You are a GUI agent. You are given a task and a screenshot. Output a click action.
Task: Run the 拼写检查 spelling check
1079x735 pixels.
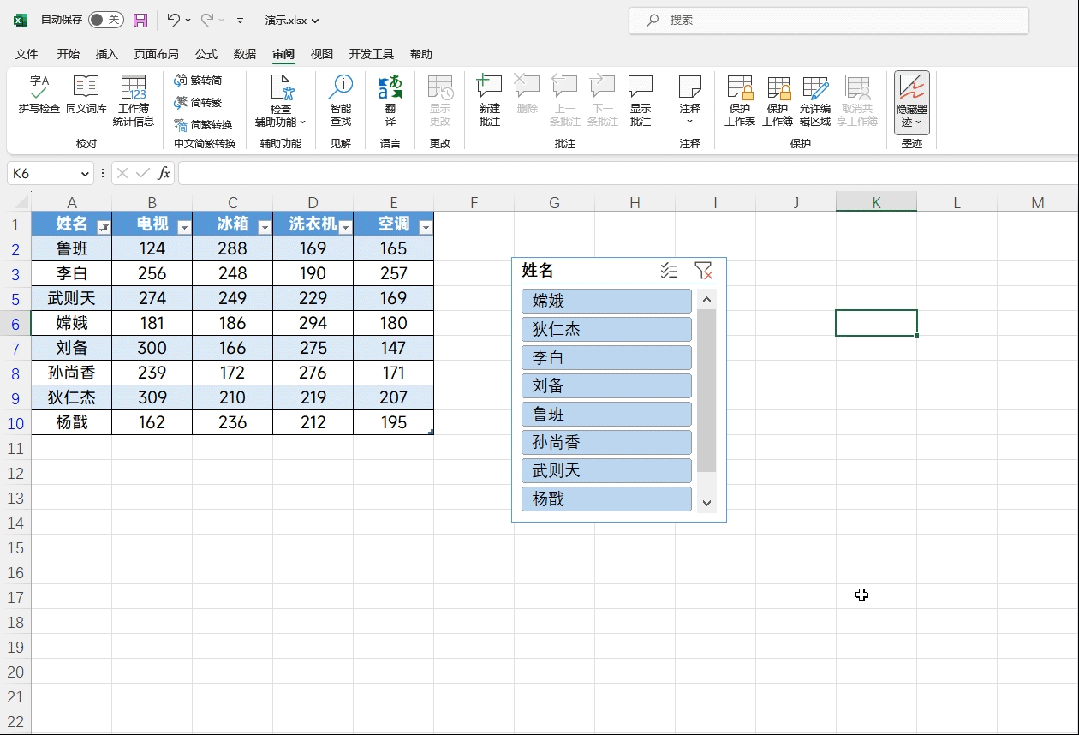[39, 94]
